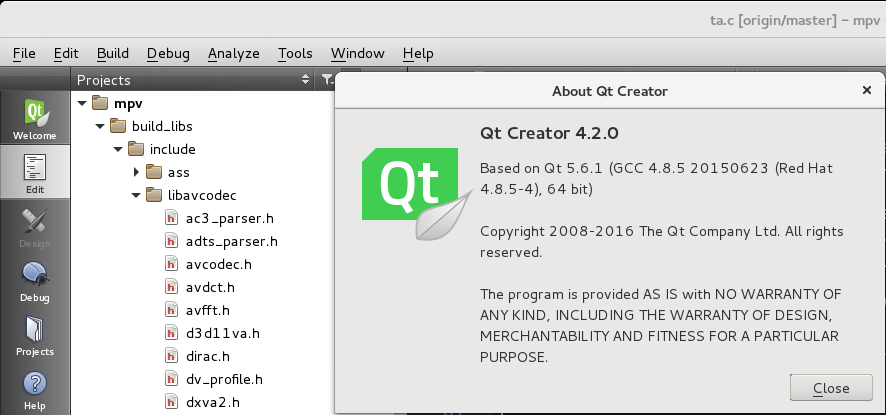Collapse the mpv project root
This screenshot has height=415, width=886.
click(82, 103)
